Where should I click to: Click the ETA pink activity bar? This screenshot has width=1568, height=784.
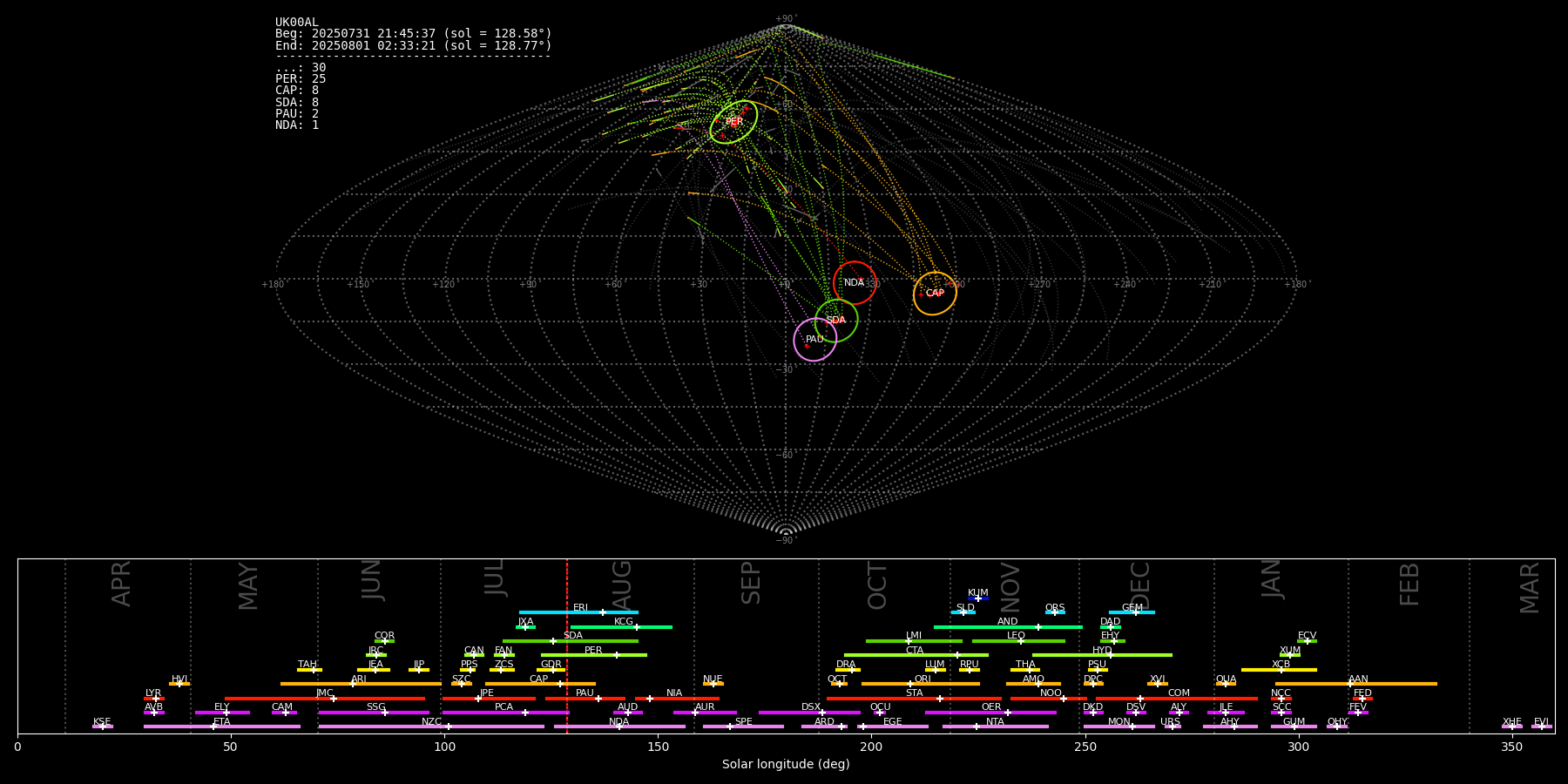pyautogui.click(x=222, y=727)
